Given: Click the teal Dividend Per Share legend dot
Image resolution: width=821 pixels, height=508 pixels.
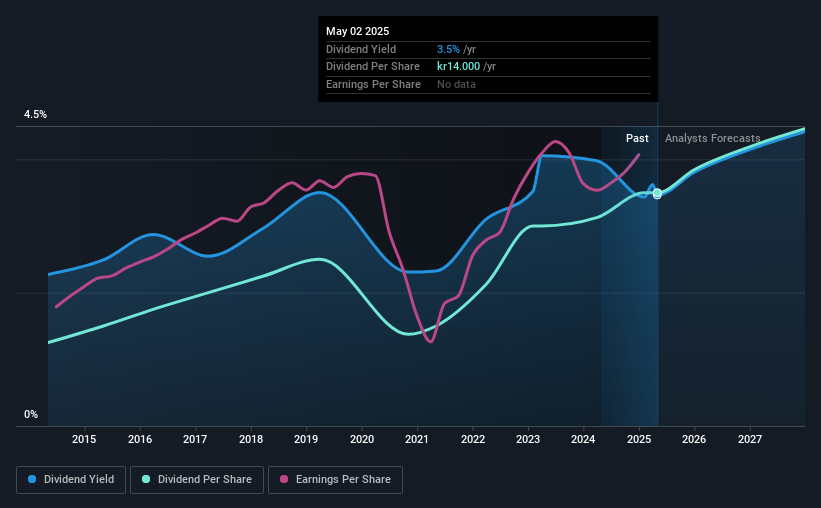Looking at the screenshot, I should 146,479.
